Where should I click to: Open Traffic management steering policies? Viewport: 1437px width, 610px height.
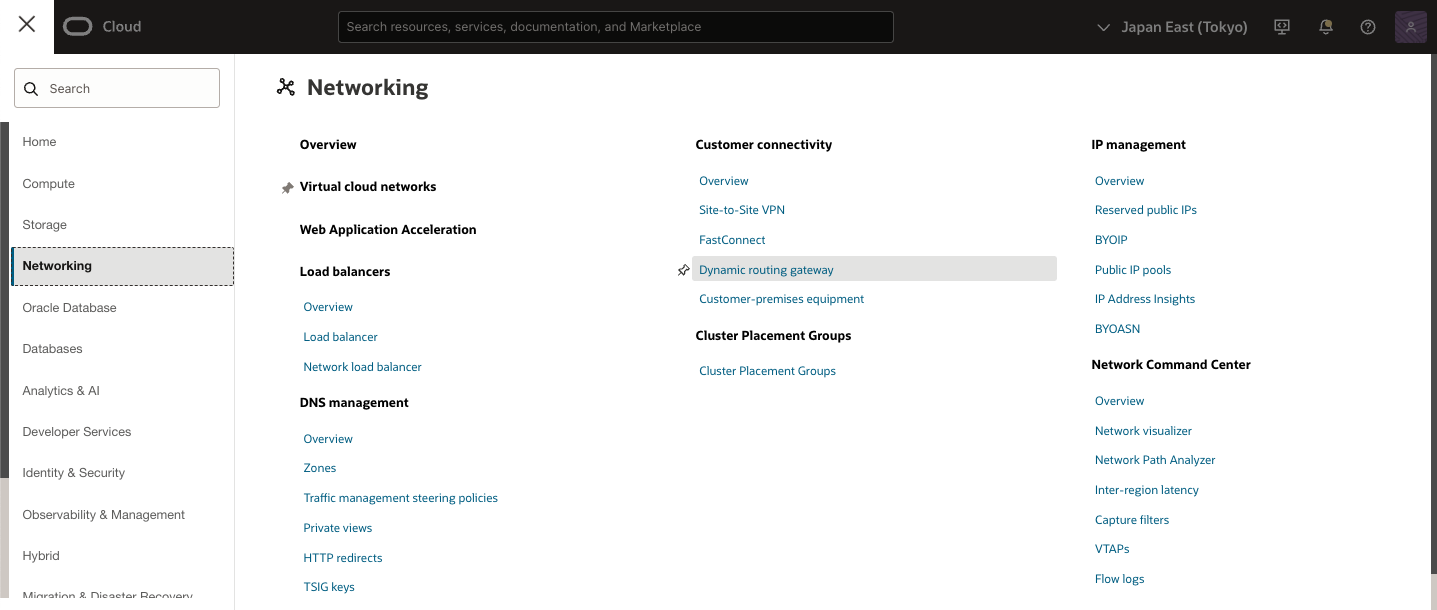pyautogui.click(x=400, y=498)
